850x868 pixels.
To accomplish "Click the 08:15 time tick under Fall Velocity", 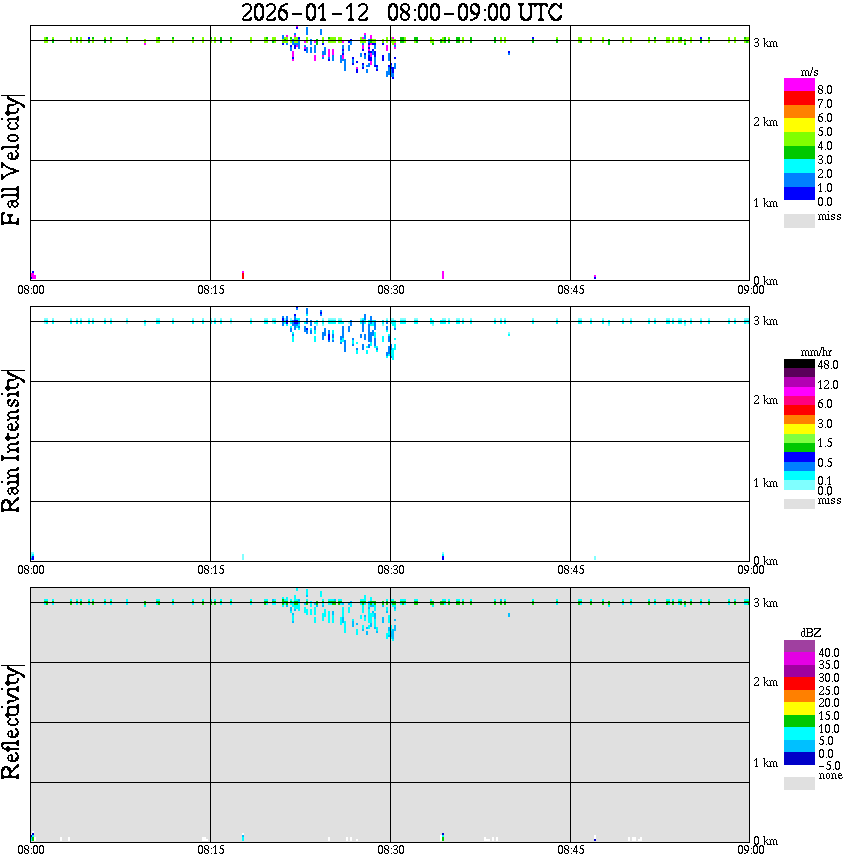I will pos(210,290).
